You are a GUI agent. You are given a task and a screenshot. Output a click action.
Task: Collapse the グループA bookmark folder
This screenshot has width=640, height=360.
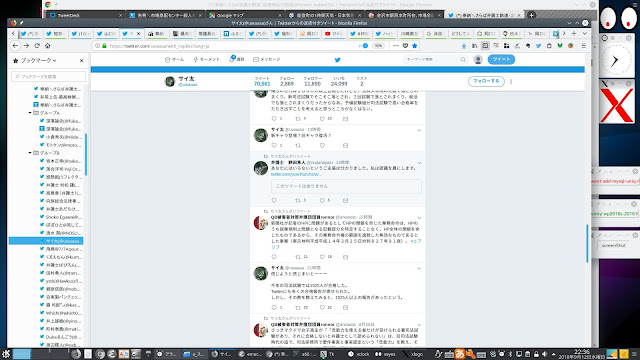pos(30,113)
